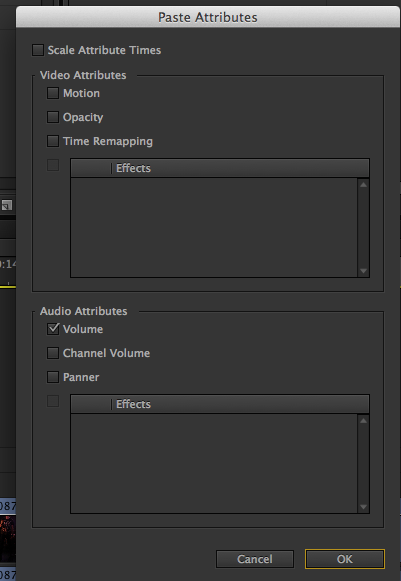Click audio Effects scrollbar down arrow
This screenshot has width=401, height=581.
[363, 507]
